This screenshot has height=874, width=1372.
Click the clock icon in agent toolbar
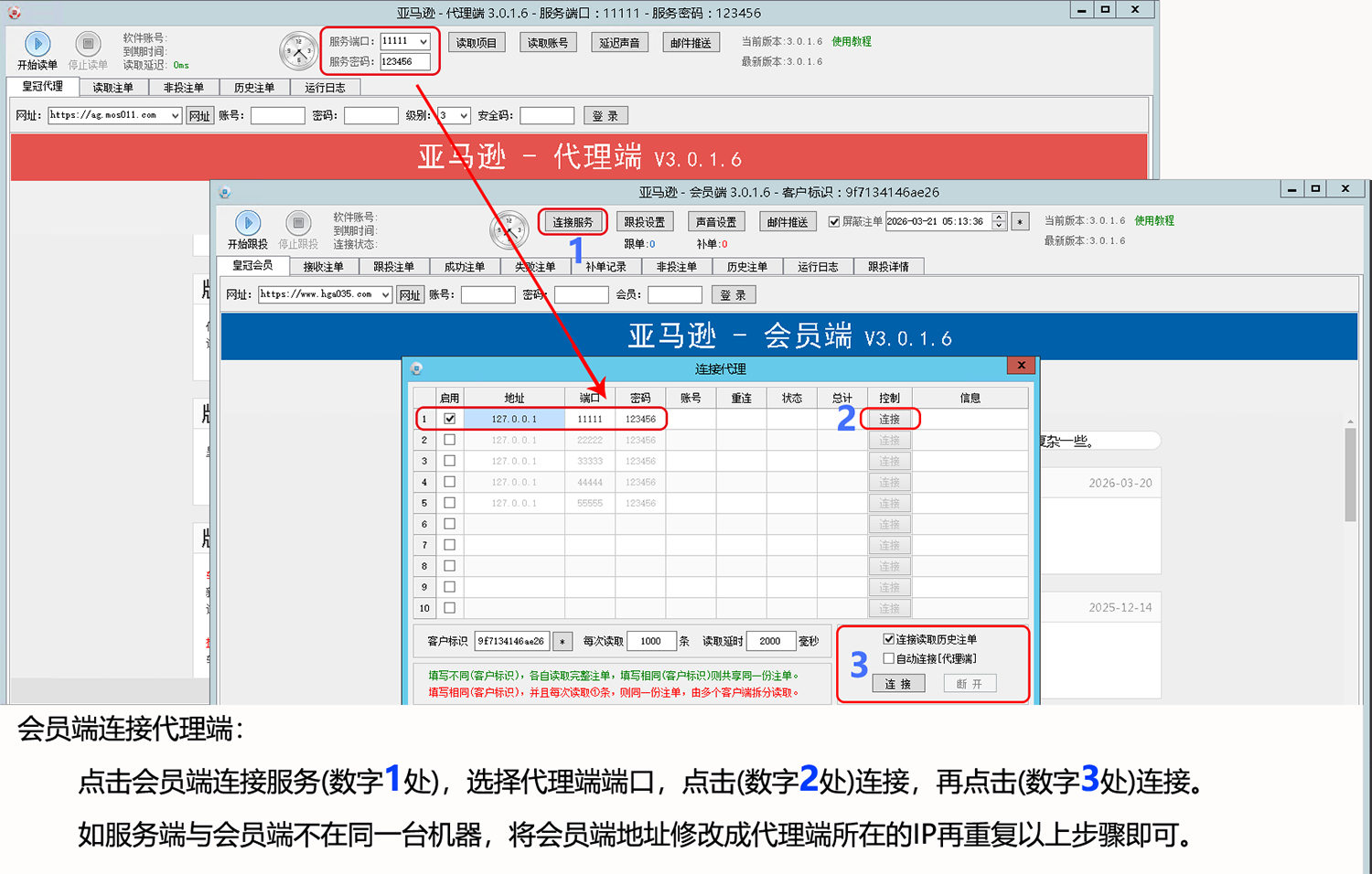pyautogui.click(x=299, y=52)
